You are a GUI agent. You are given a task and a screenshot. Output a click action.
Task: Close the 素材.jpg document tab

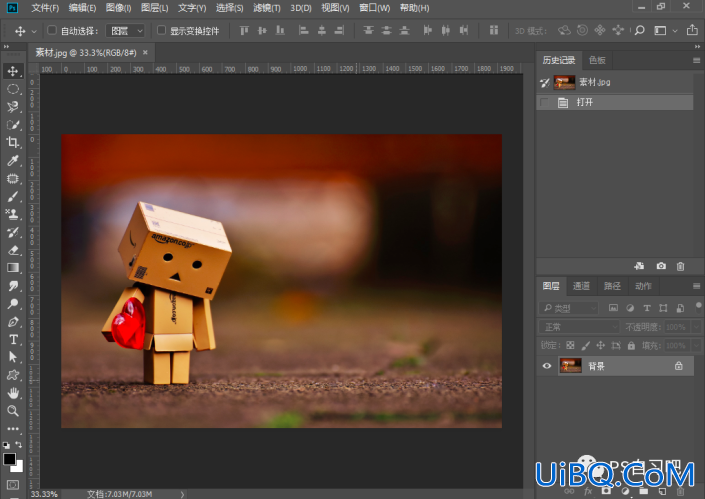point(145,53)
